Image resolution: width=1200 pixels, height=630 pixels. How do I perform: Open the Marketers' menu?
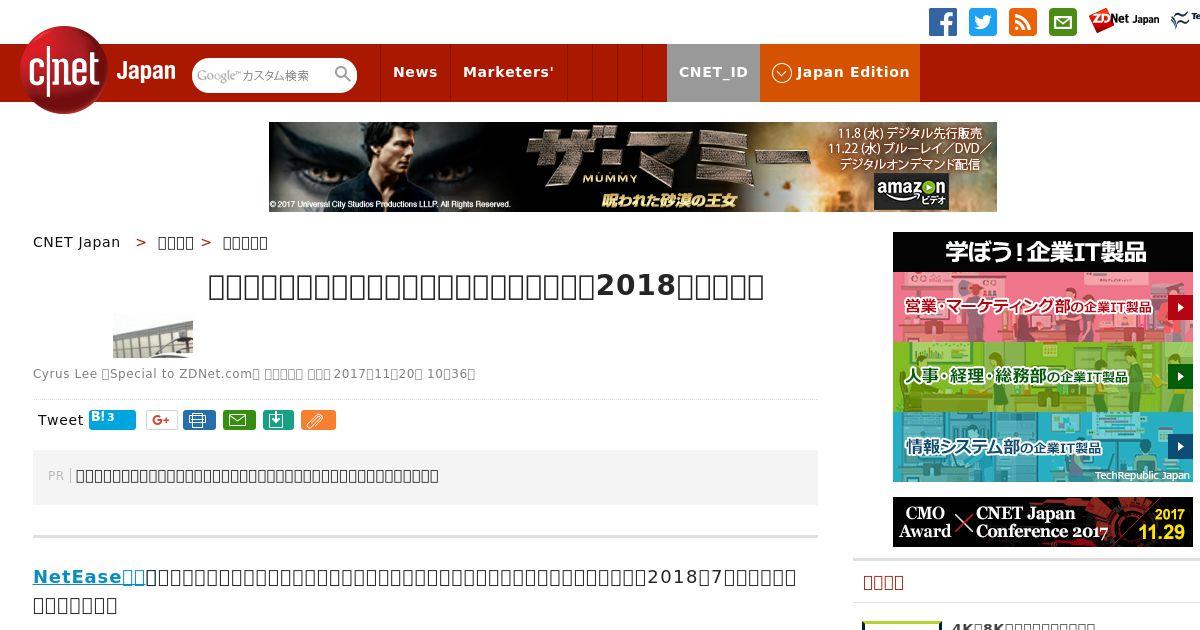(508, 72)
